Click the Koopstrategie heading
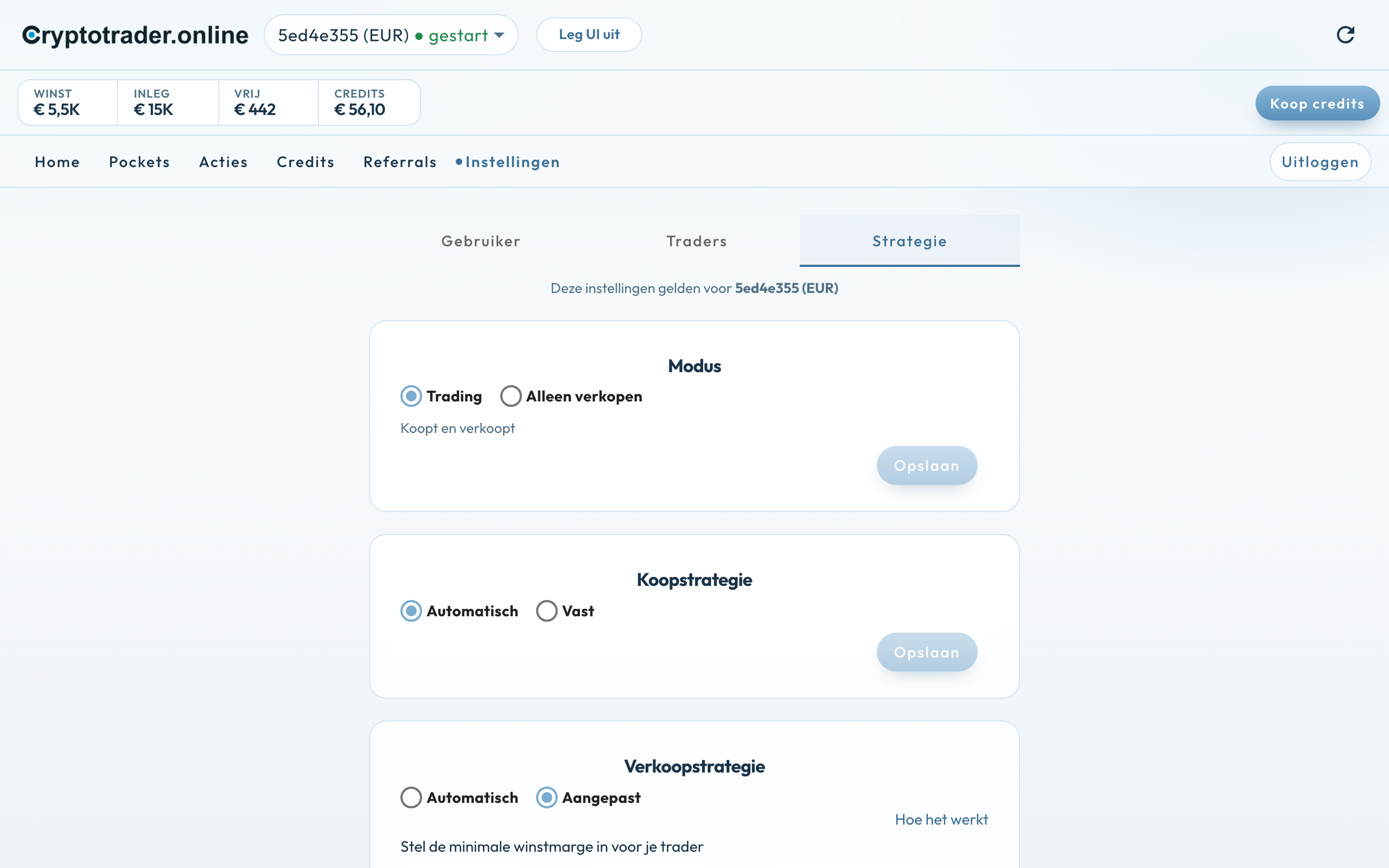1389x868 pixels. coord(694,580)
